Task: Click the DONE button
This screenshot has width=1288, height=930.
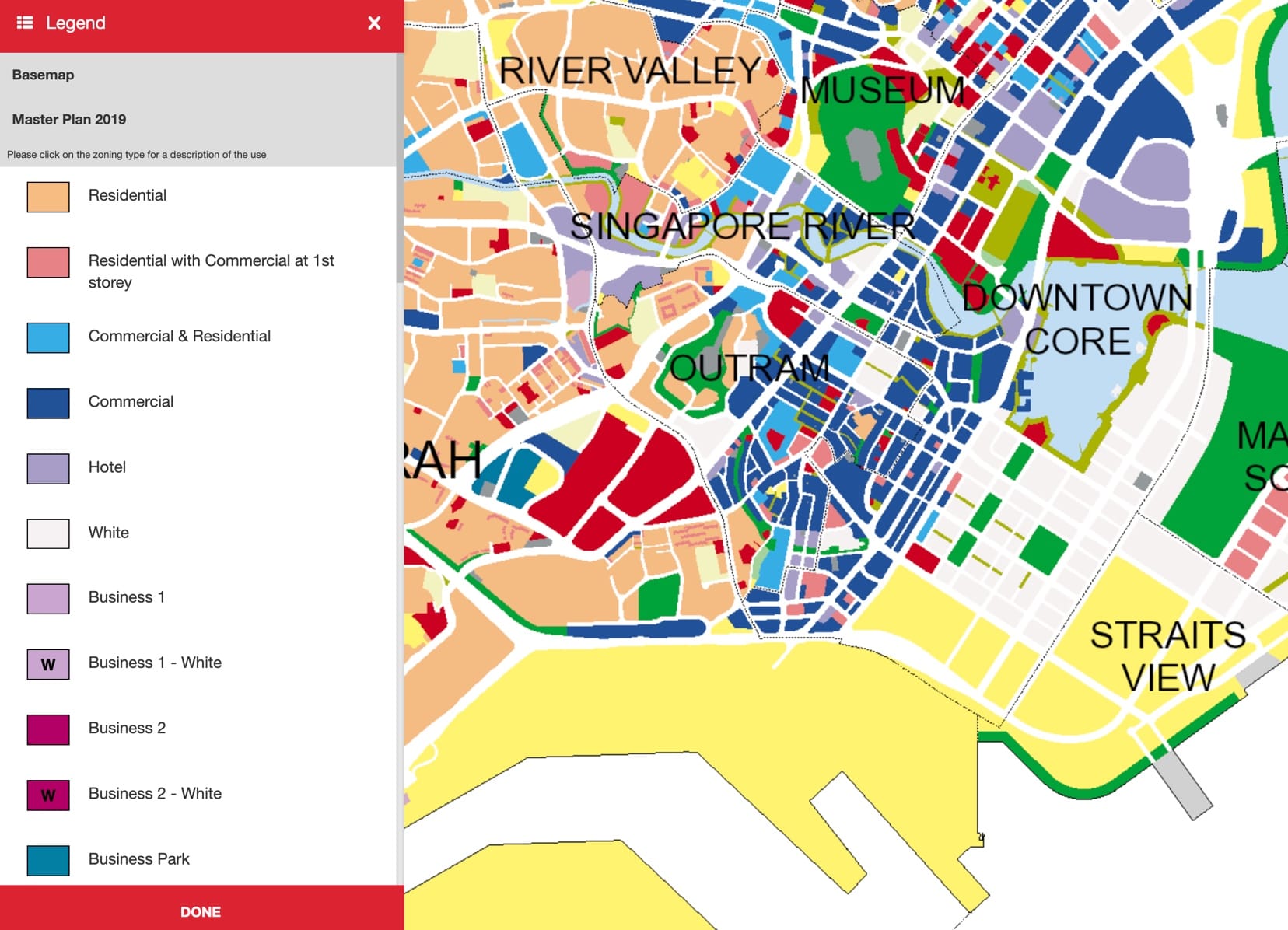Action: (x=201, y=911)
